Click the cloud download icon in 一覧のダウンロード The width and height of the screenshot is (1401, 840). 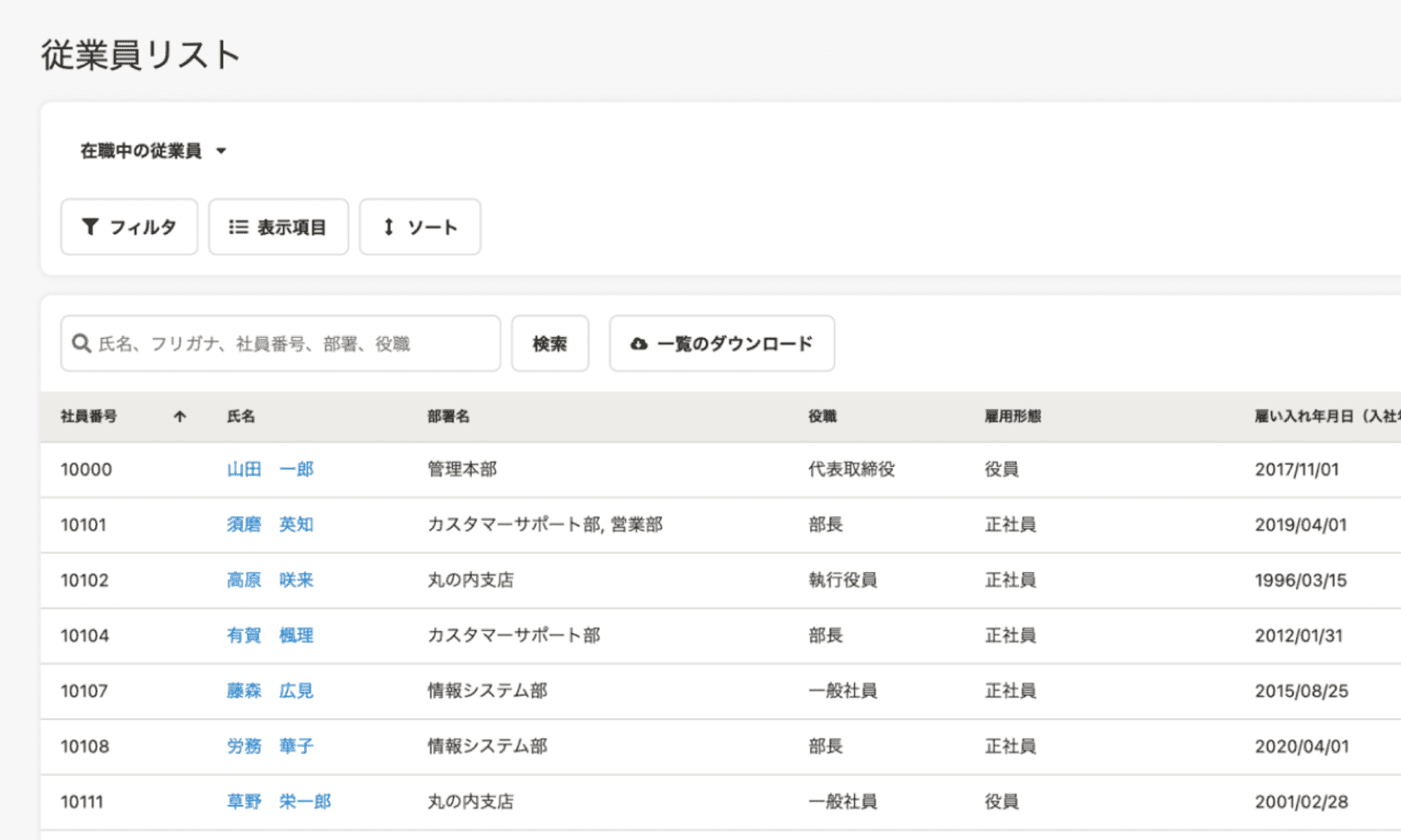point(639,343)
